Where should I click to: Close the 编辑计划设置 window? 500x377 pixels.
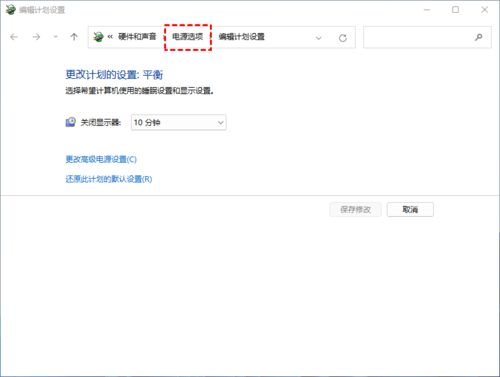coord(485,10)
